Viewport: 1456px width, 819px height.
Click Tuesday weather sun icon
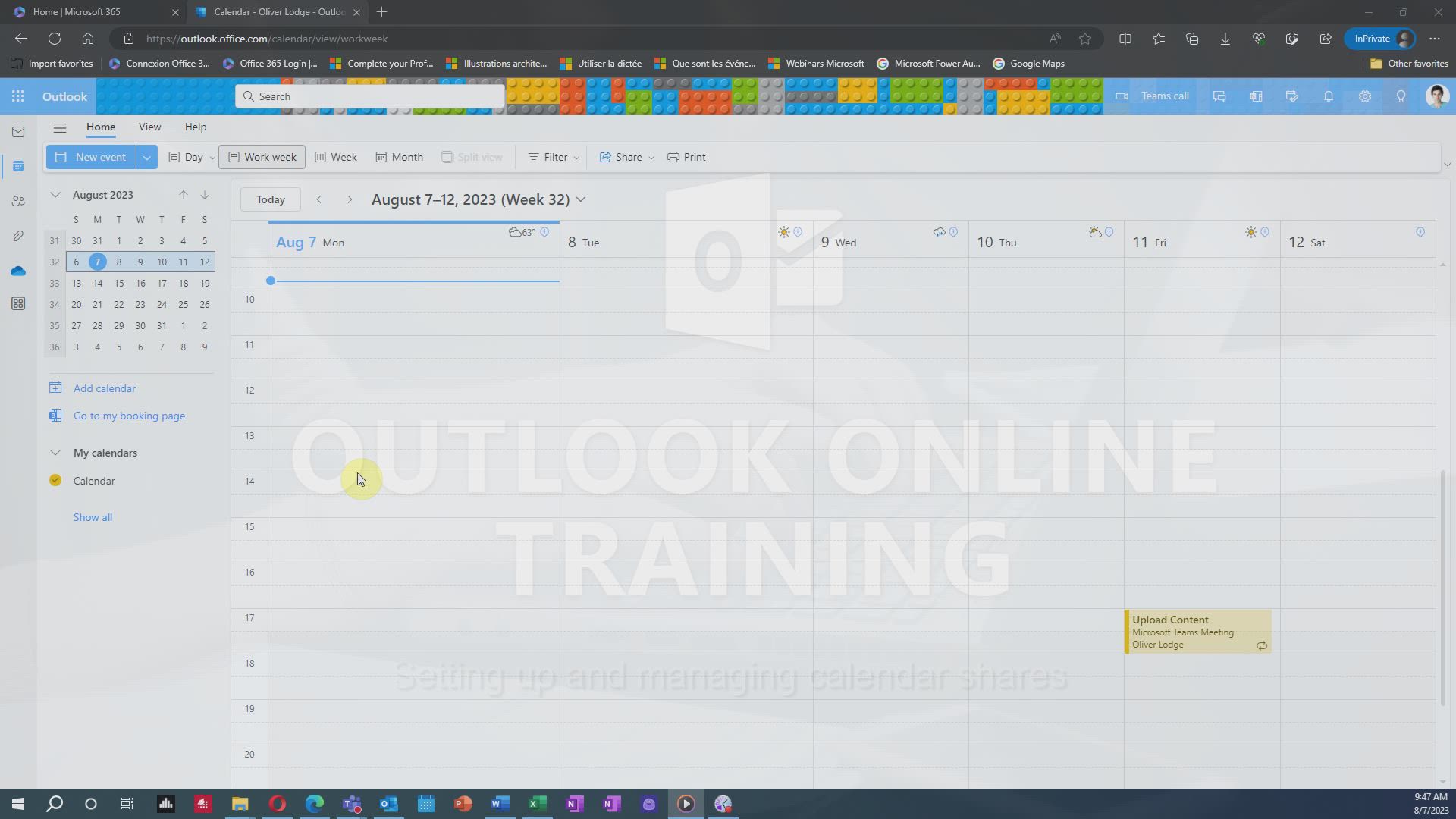[x=784, y=232]
